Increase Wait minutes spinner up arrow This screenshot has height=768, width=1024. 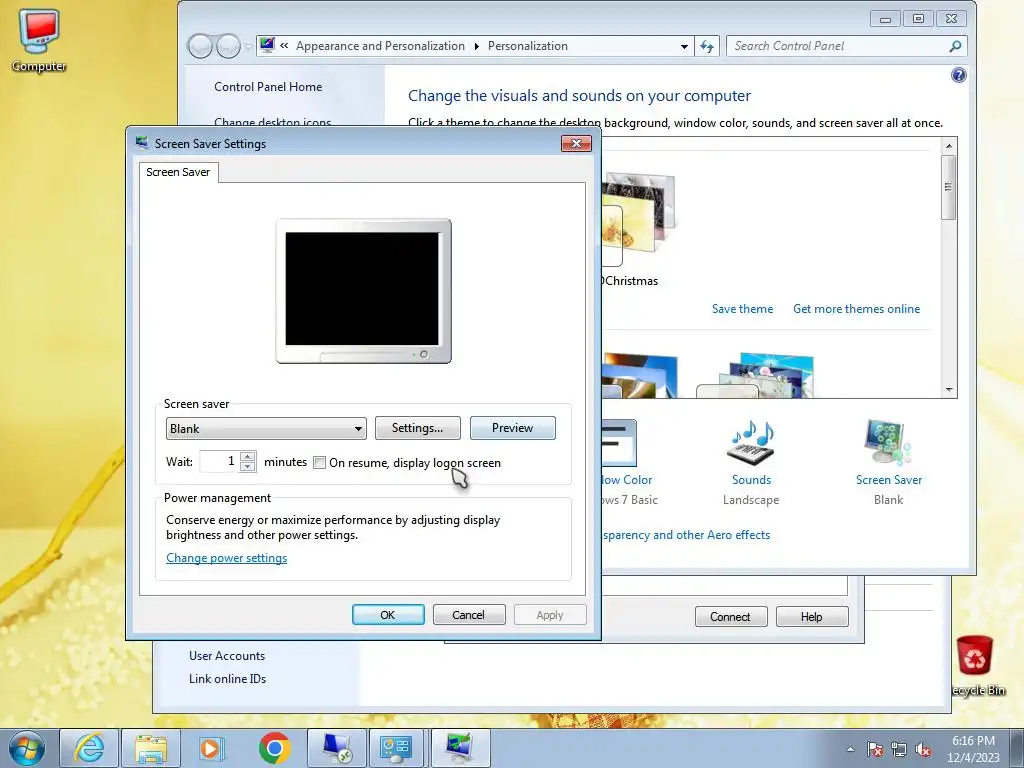[248, 456]
